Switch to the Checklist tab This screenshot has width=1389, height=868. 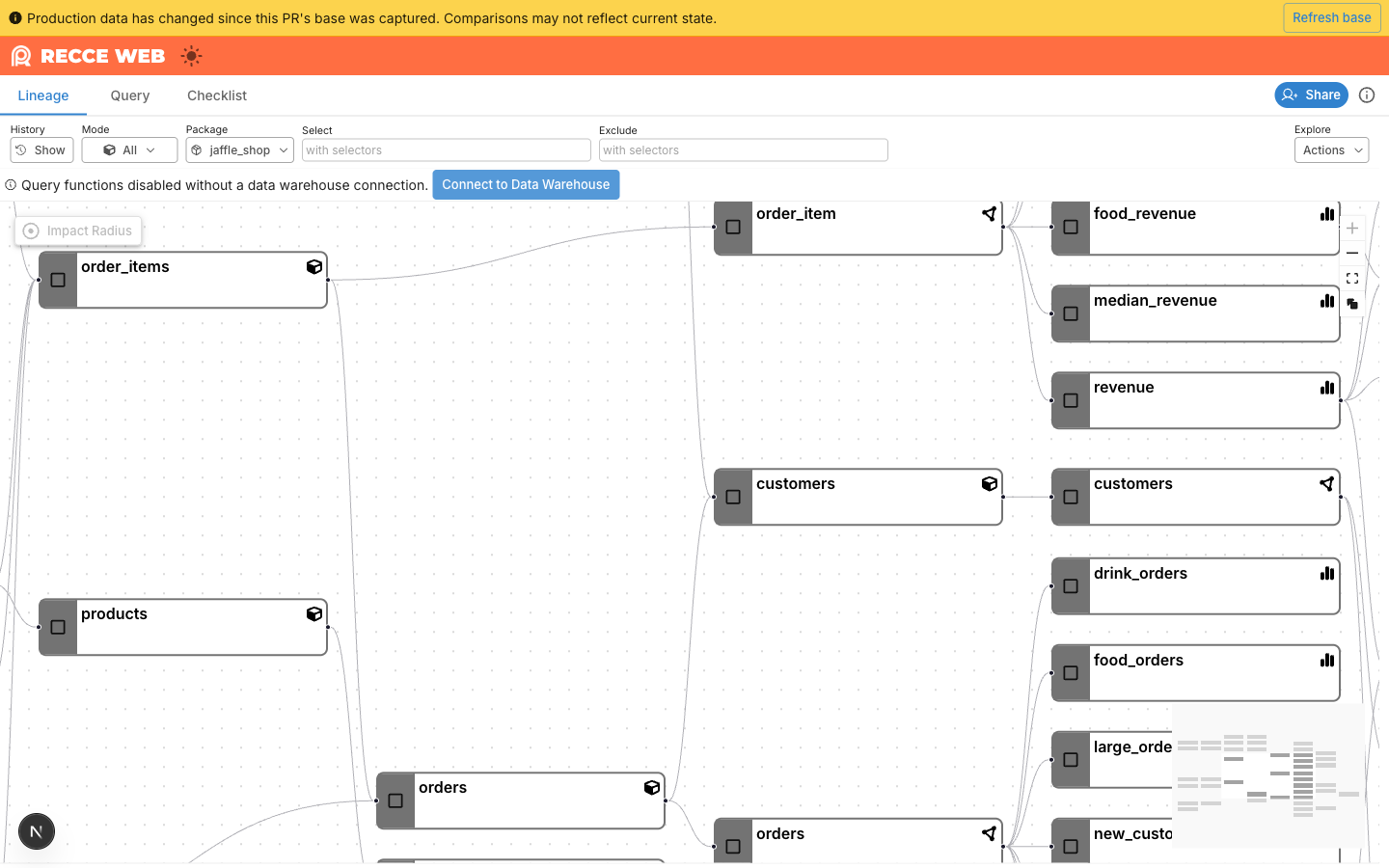[217, 95]
